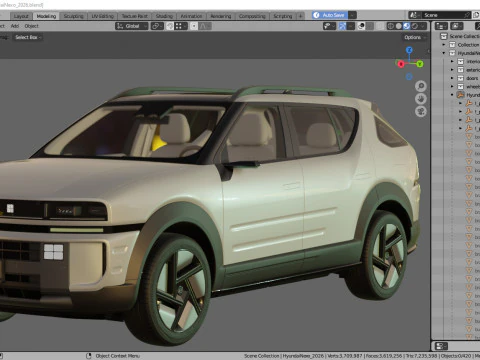480x360 pixels.
Task: Open the Scripting workspace tab
Action: tap(283, 16)
